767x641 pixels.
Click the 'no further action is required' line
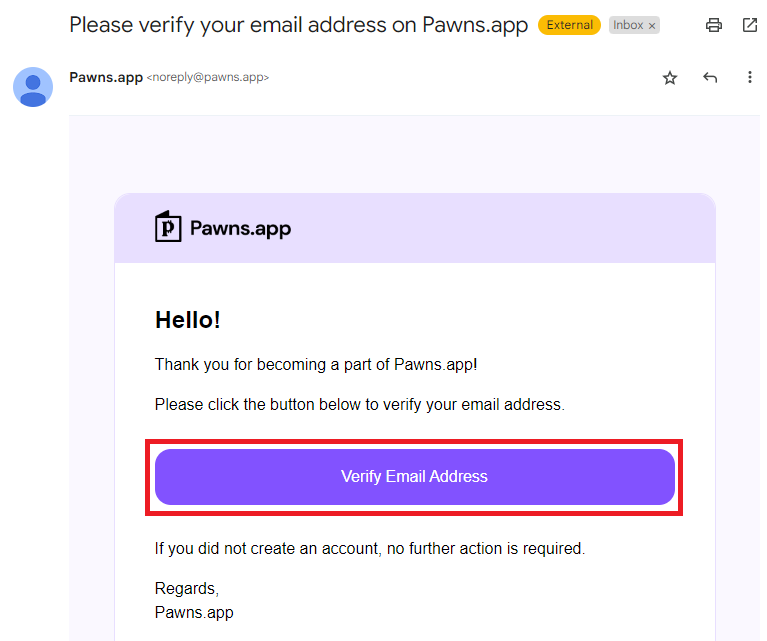click(370, 549)
